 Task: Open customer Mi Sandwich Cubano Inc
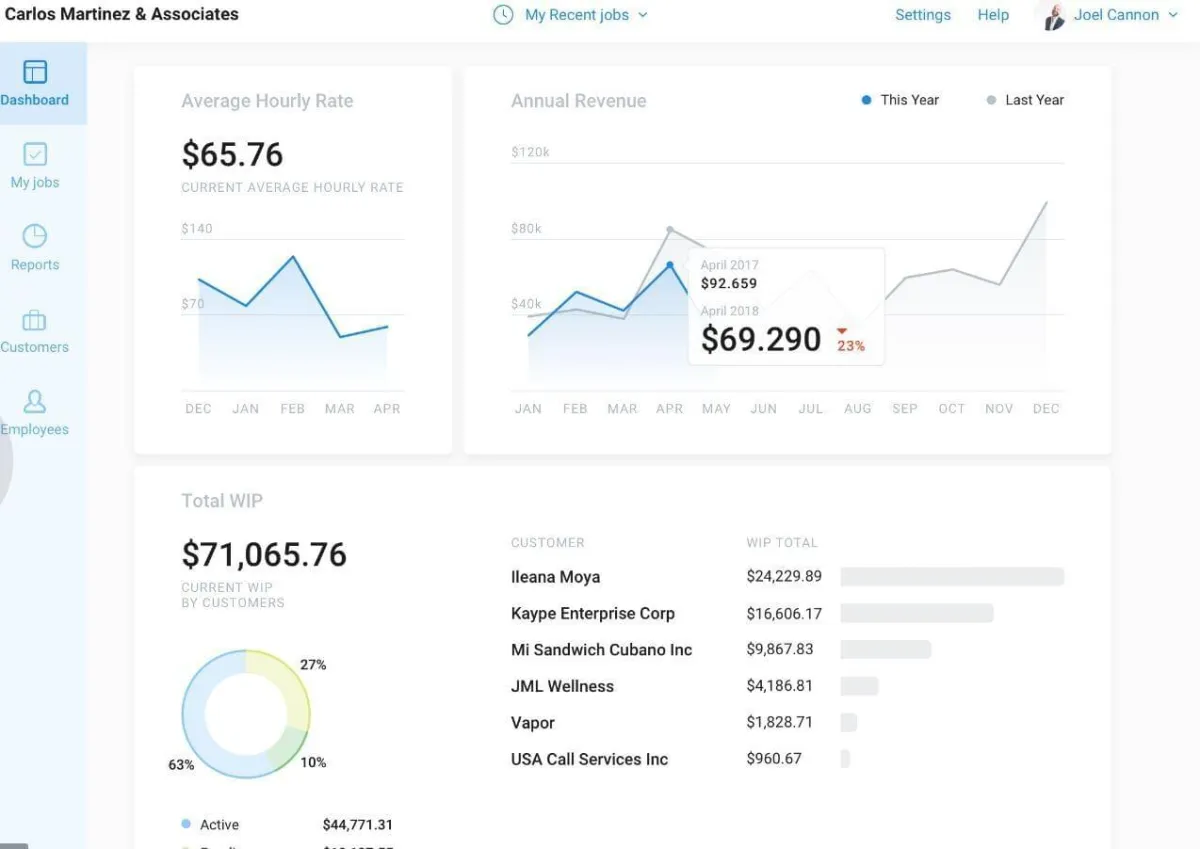click(x=601, y=649)
